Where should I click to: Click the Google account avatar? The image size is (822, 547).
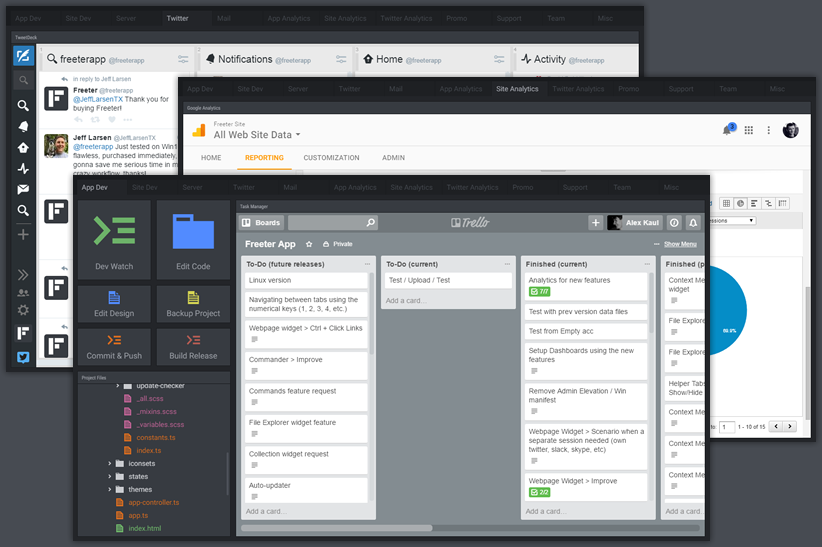pos(791,130)
